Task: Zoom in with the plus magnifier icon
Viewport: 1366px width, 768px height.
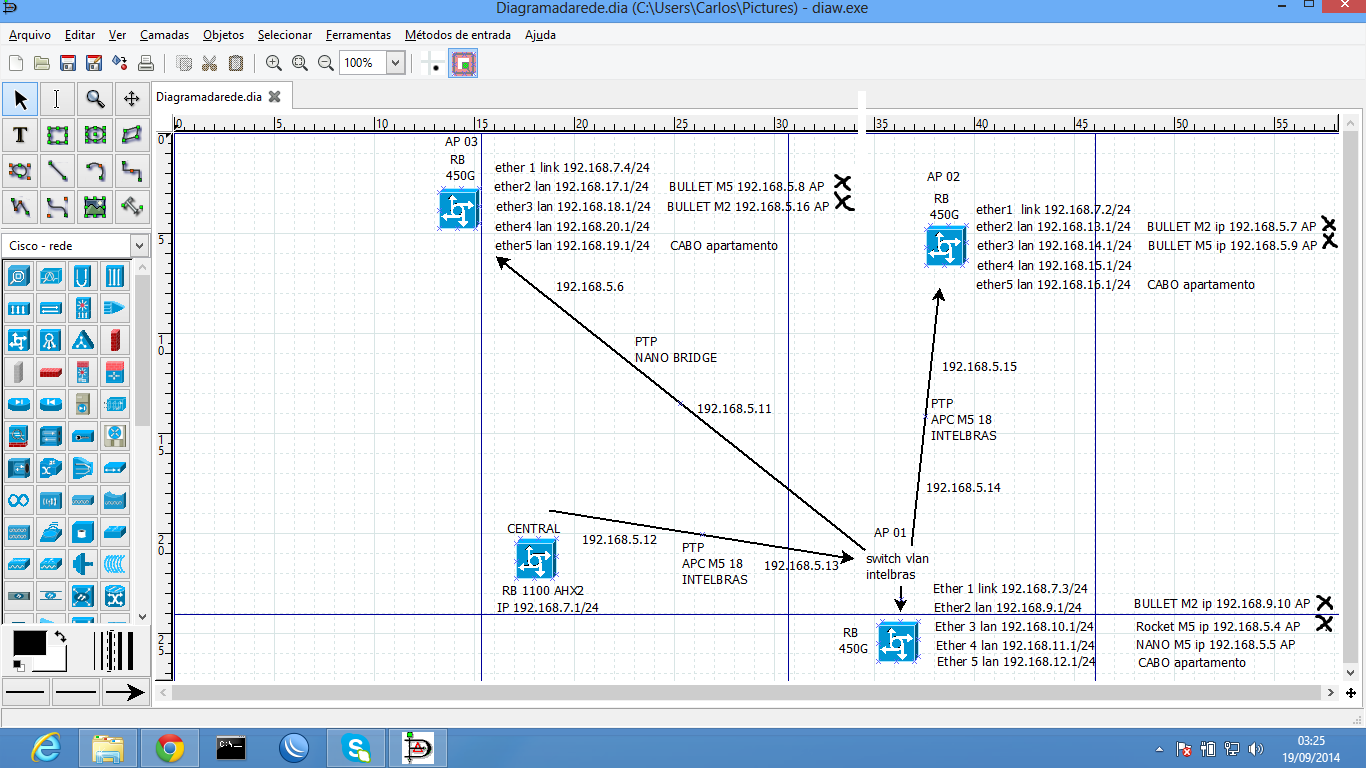Action: click(274, 63)
